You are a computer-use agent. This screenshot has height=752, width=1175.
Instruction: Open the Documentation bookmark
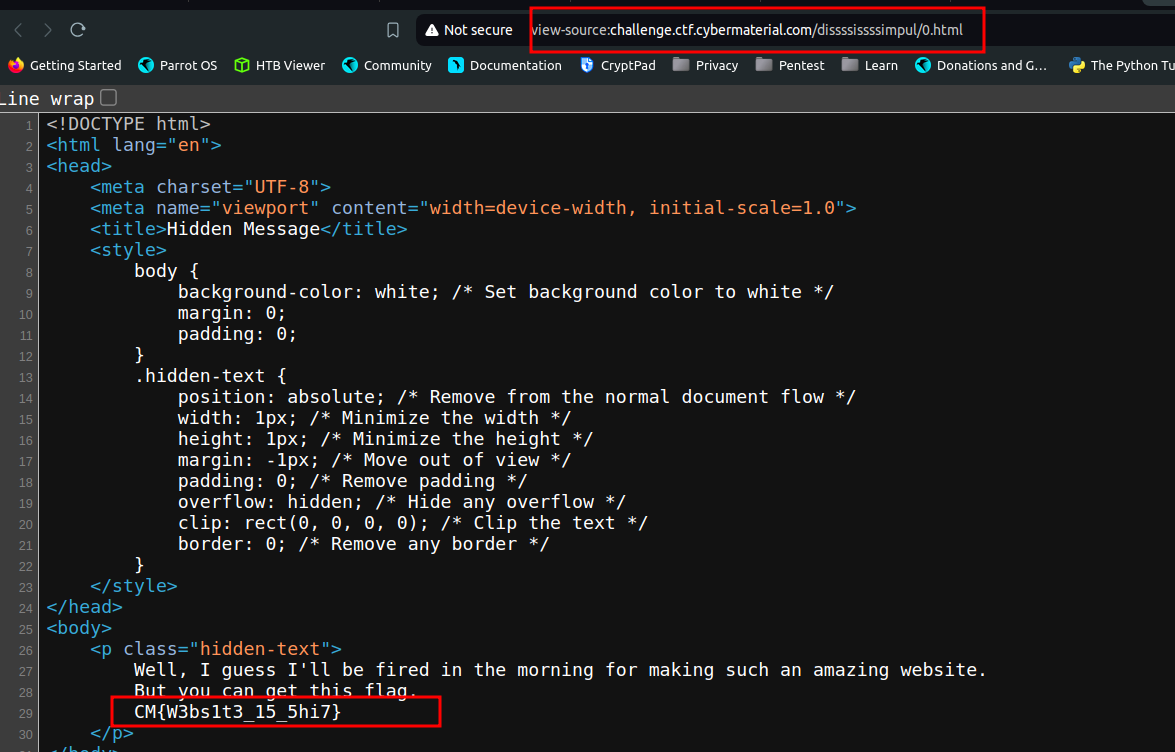click(x=505, y=65)
